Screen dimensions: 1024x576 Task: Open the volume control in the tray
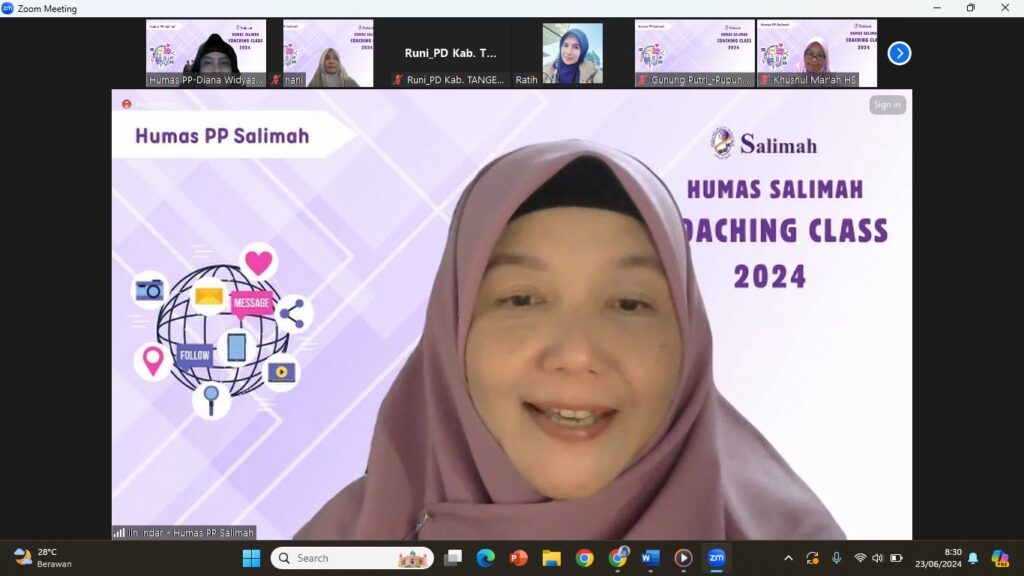tap(878, 558)
